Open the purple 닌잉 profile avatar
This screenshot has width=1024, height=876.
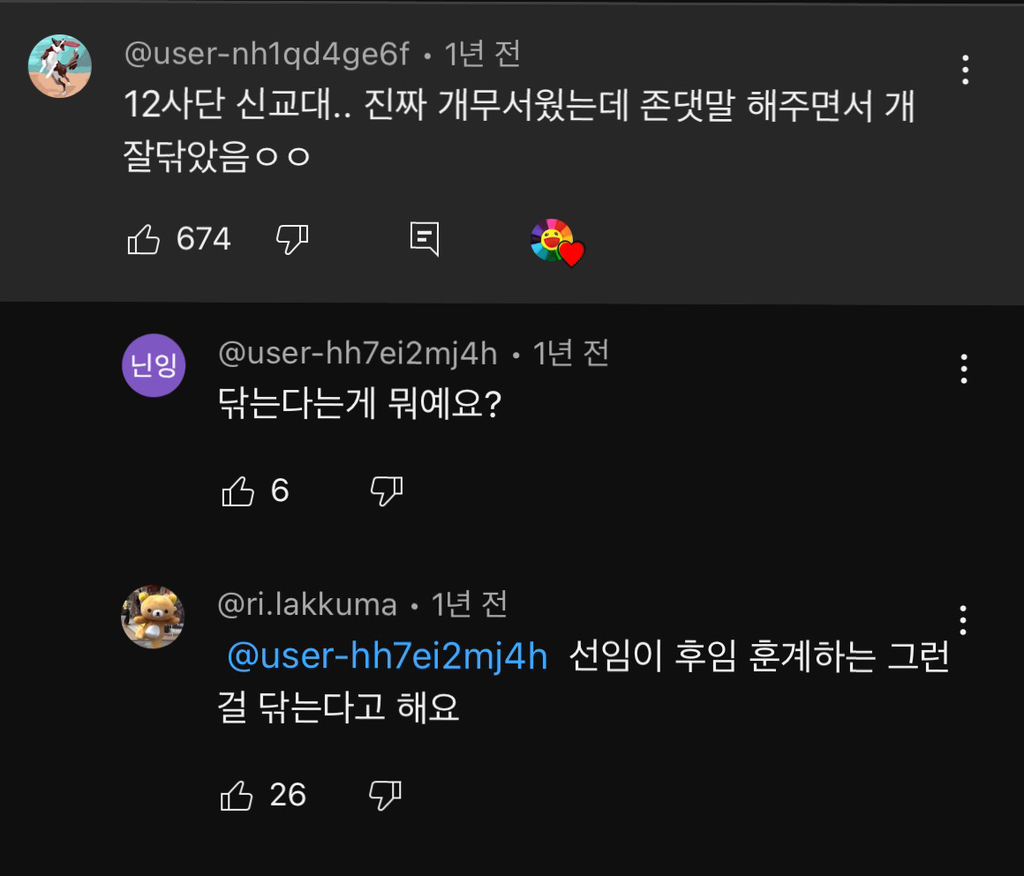[x=153, y=365]
